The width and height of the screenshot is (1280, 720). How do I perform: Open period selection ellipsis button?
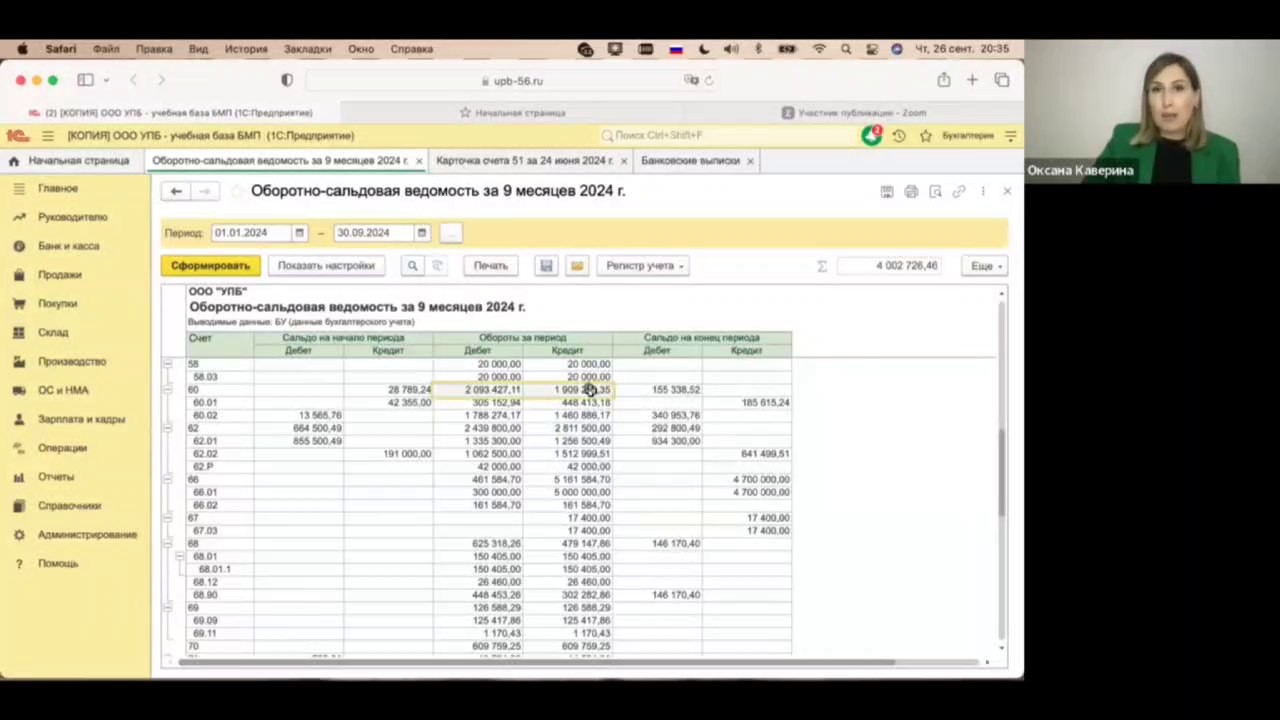tap(451, 233)
